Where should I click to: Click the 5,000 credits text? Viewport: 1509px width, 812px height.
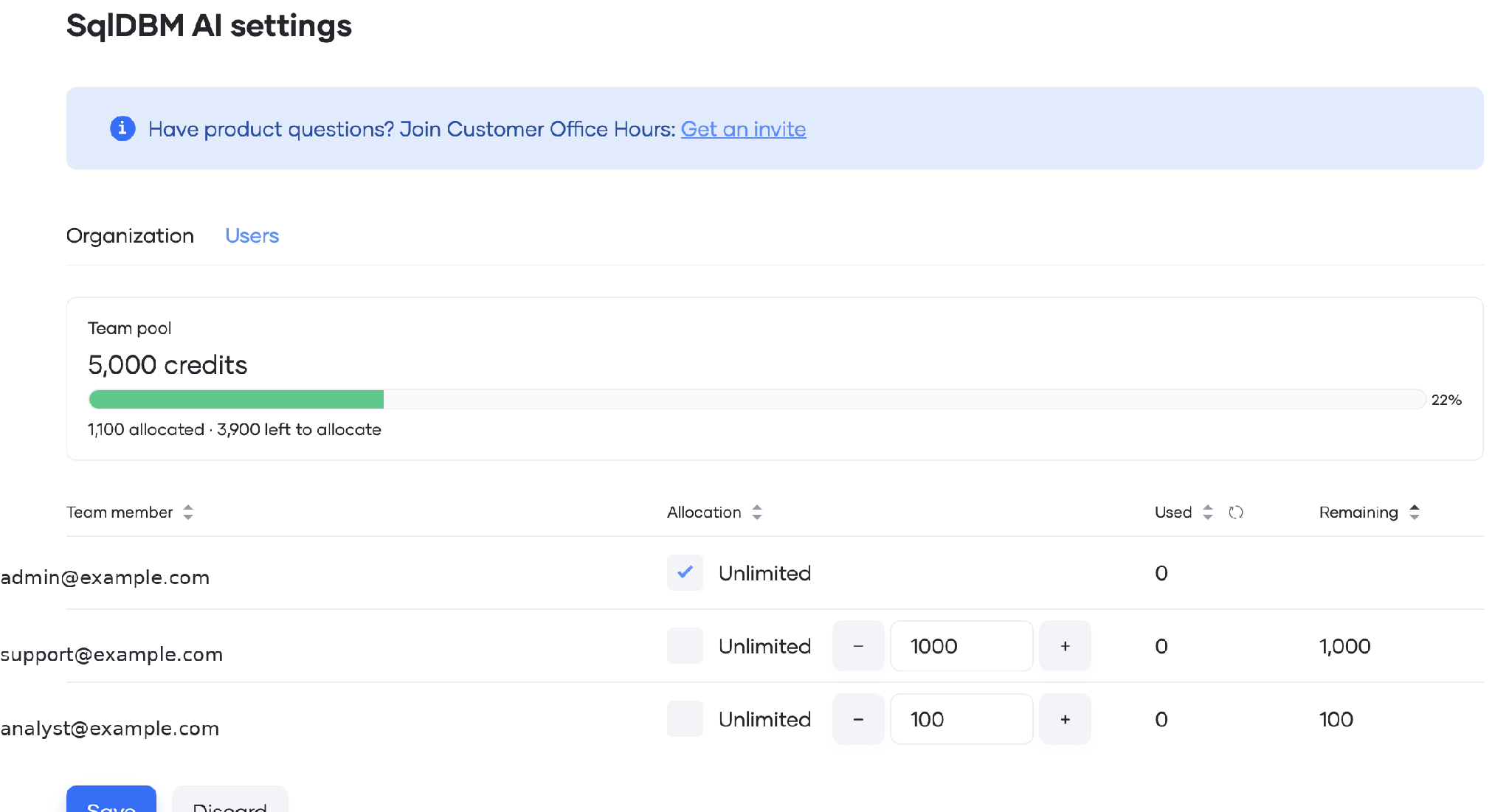168,365
